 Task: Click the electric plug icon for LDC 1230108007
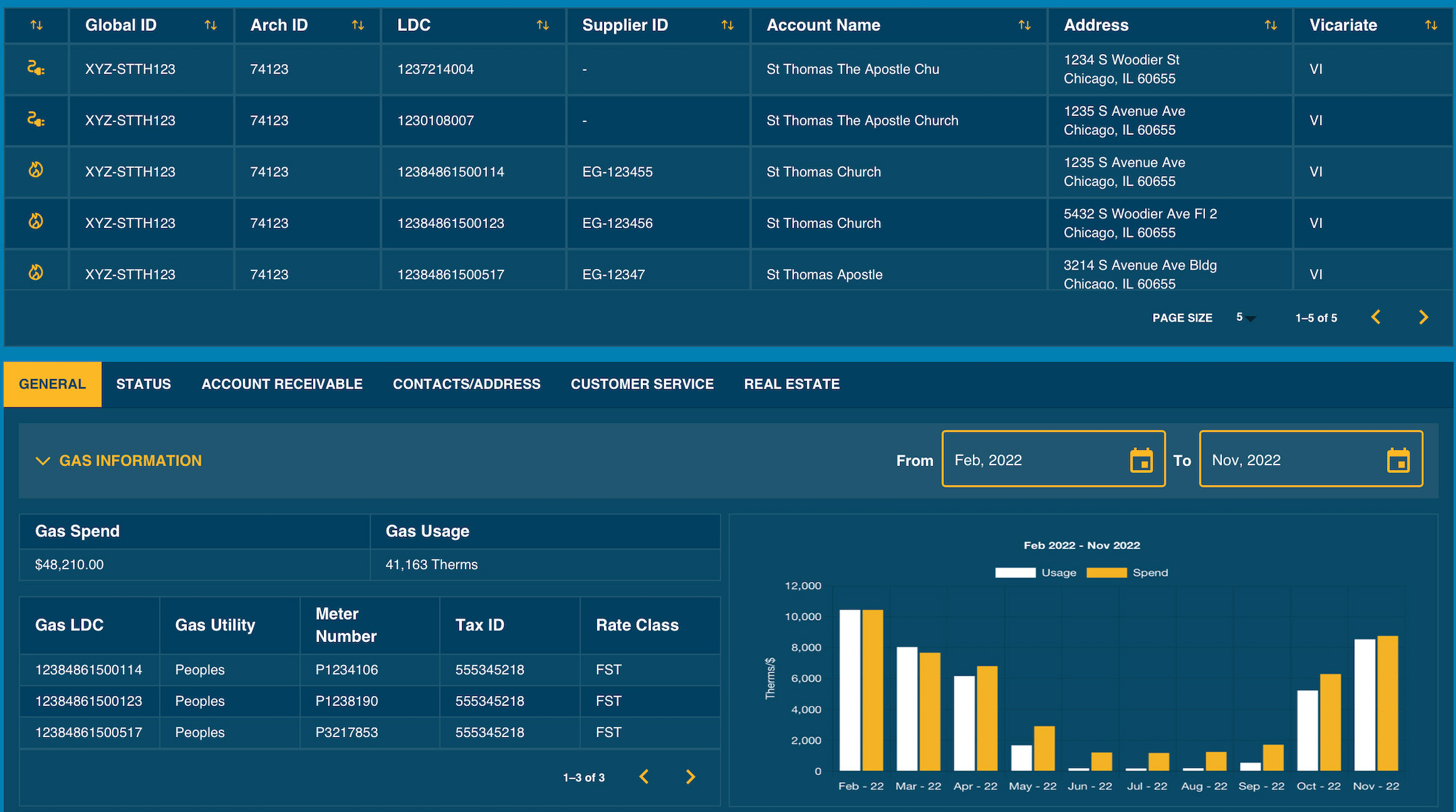[36, 119]
